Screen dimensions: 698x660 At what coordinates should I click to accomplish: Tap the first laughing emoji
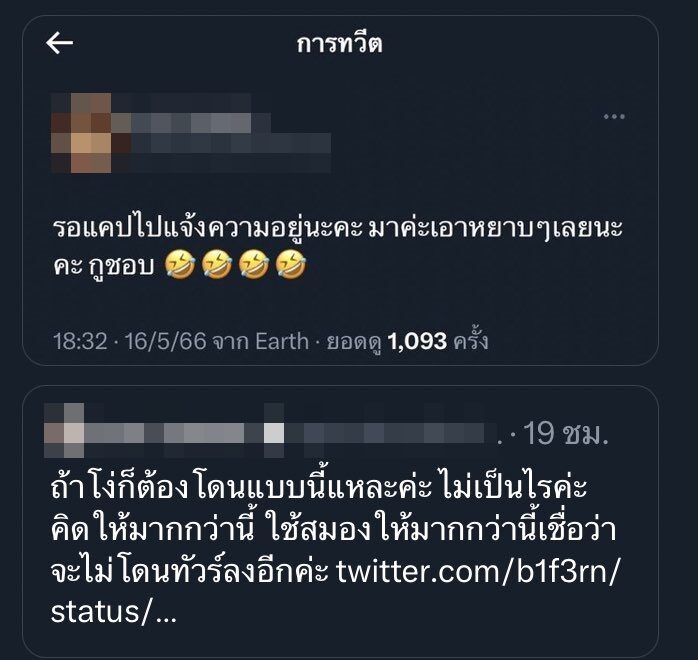pos(180,264)
